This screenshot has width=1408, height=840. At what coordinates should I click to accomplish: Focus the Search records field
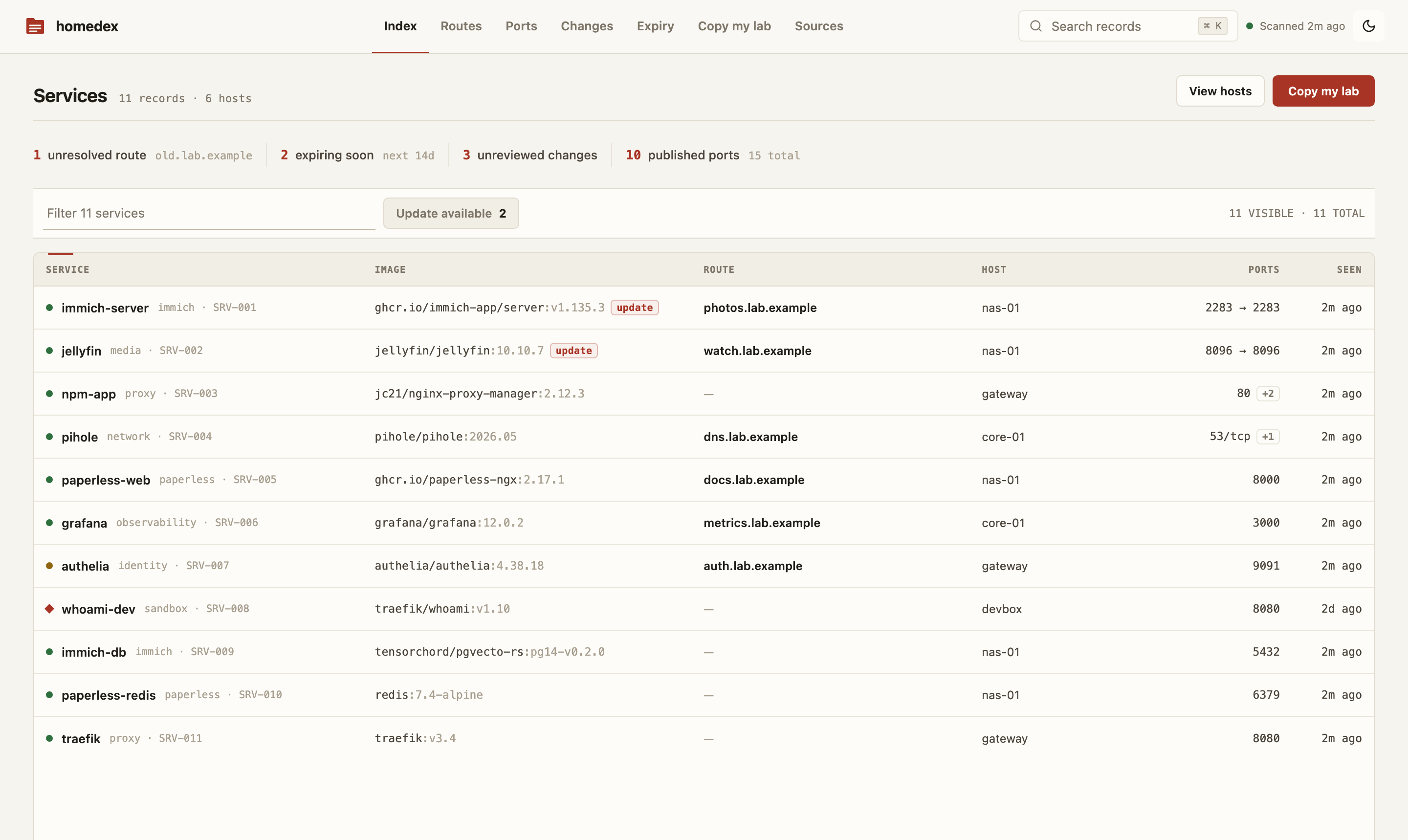(1127, 26)
